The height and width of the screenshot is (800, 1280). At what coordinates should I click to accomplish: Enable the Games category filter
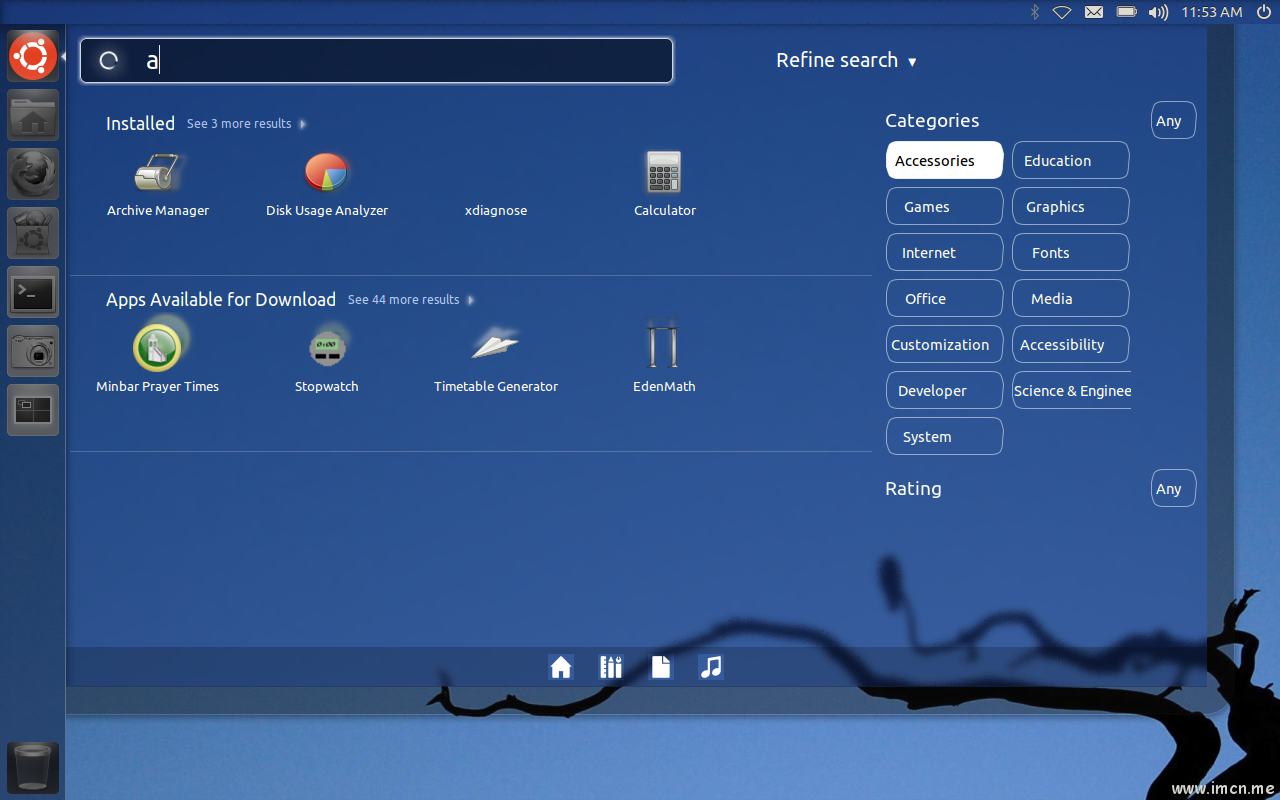click(944, 207)
